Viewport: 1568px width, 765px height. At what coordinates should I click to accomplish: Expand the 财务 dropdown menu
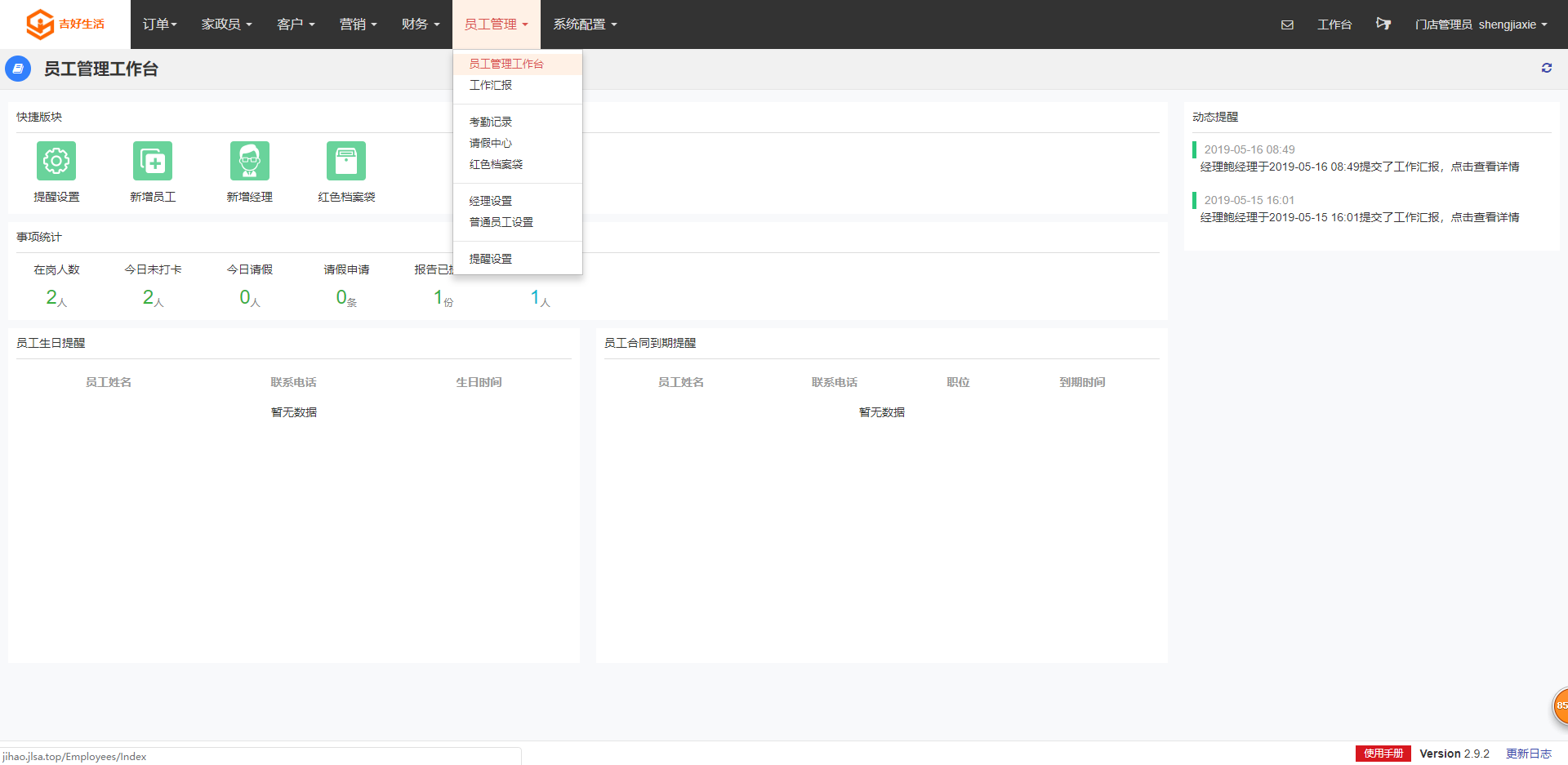421,24
